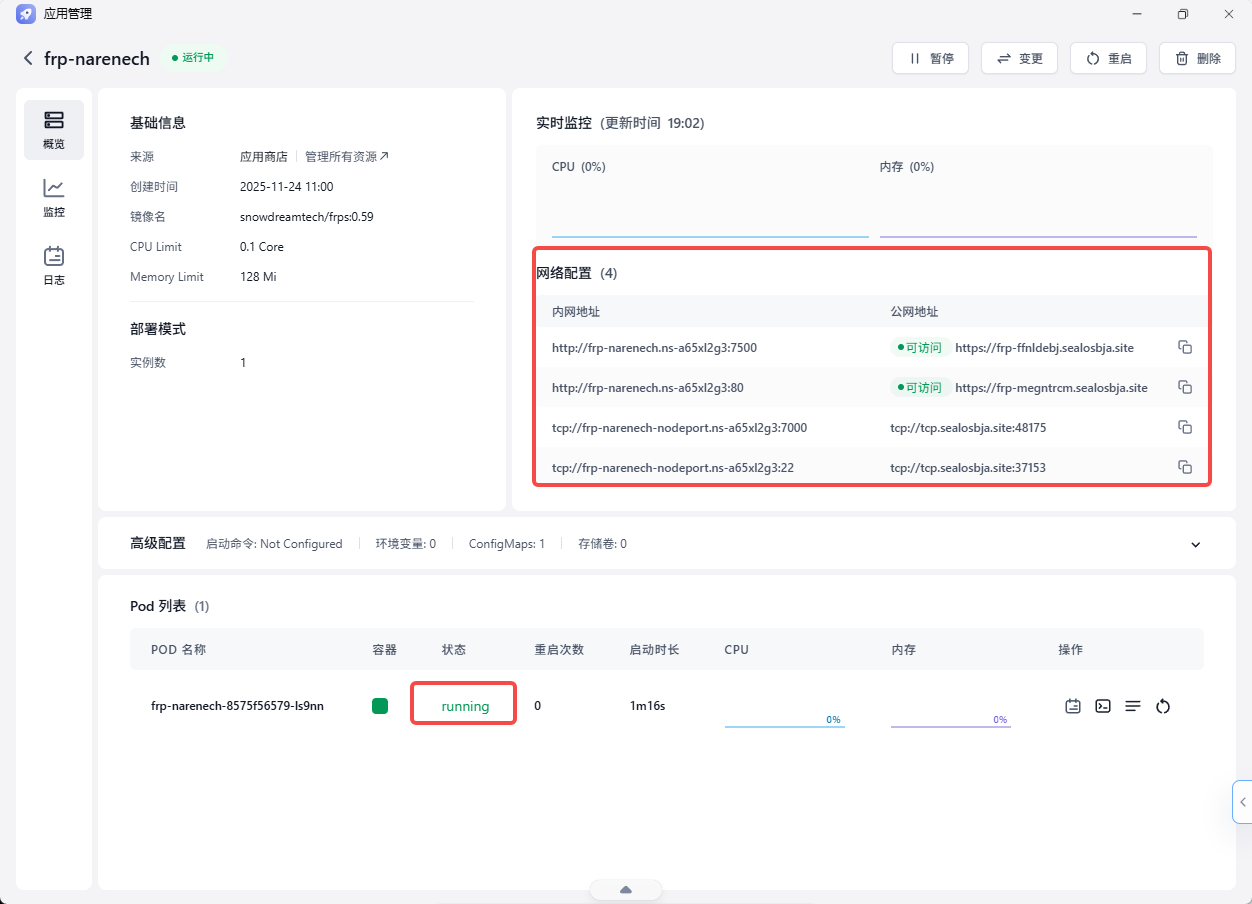Click the 重启 button
The height and width of the screenshot is (904, 1252).
point(1108,58)
